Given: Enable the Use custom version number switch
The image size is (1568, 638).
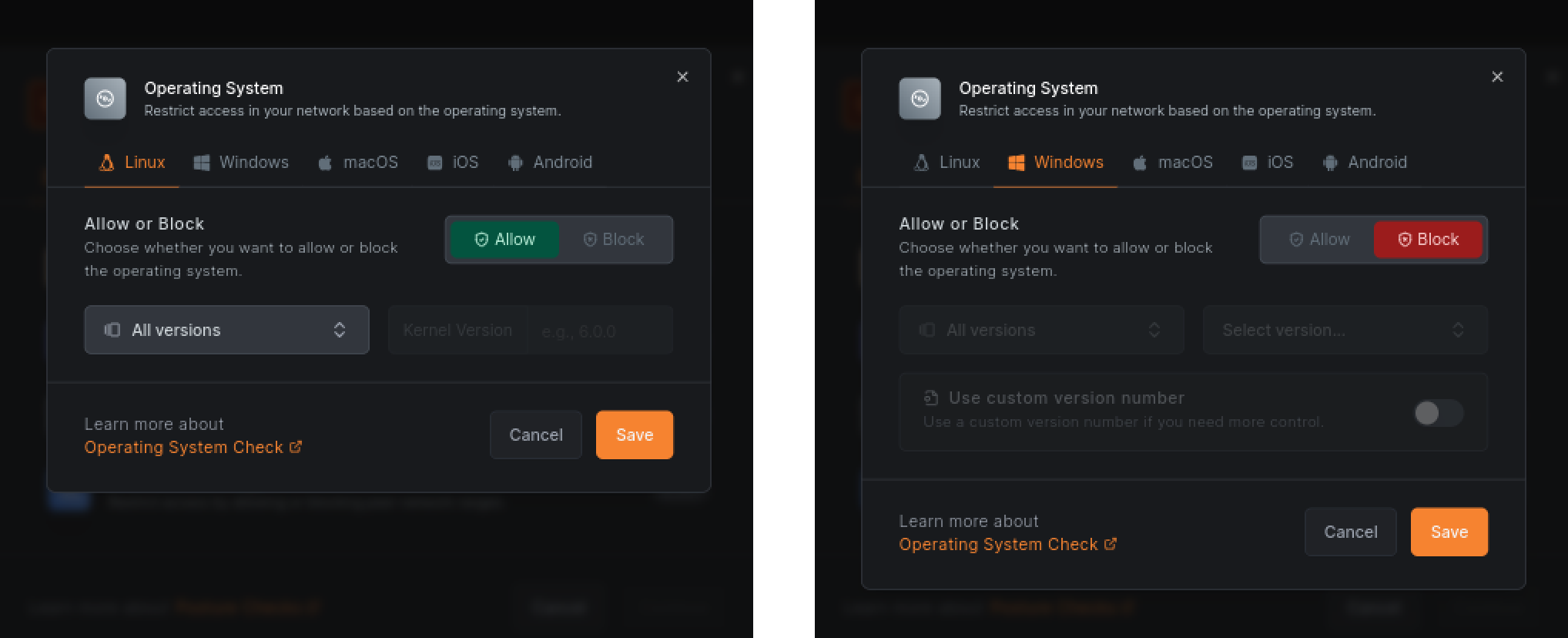Looking at the screenshot, I should pyautogui.click(x=1437, y=413).
